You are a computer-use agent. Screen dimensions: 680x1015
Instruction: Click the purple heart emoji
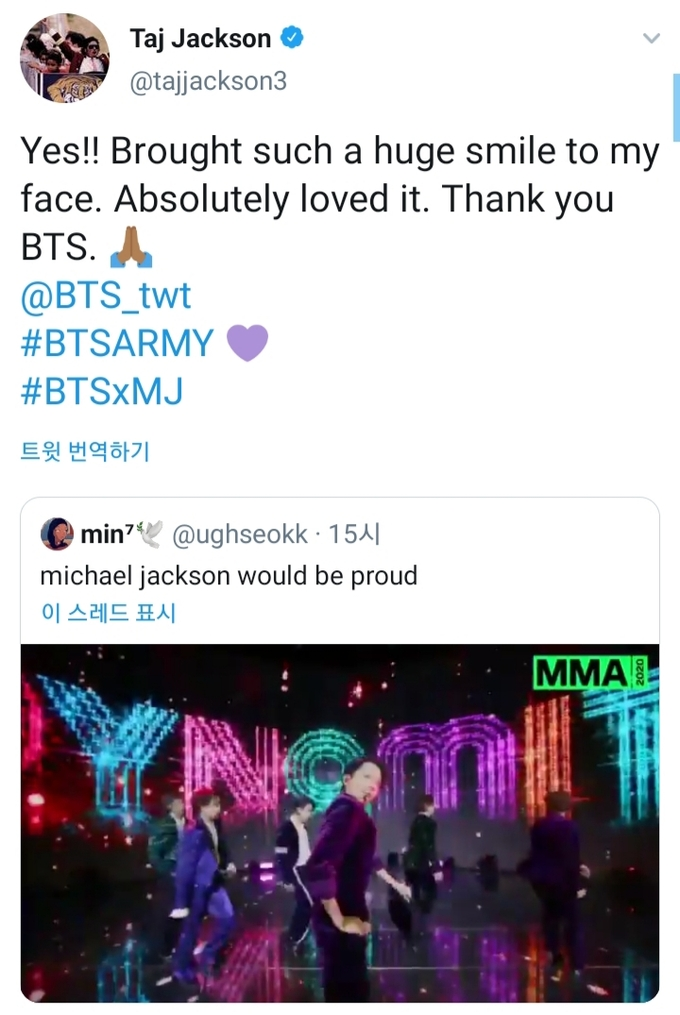(247, 343)
